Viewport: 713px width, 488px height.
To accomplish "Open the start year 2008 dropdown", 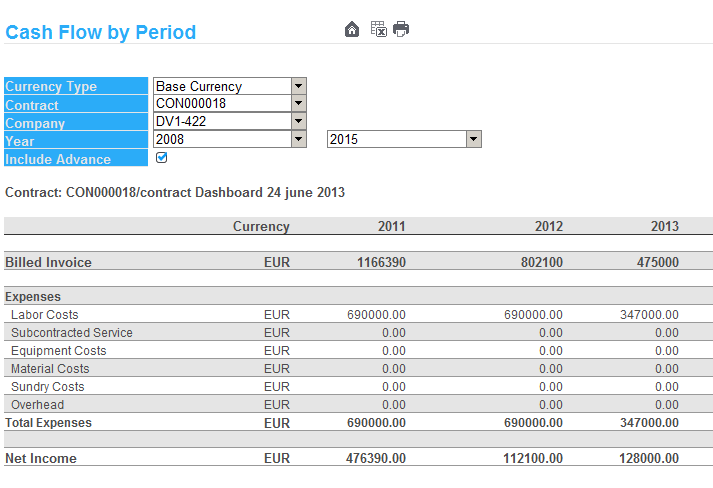I will click(298, 139).
